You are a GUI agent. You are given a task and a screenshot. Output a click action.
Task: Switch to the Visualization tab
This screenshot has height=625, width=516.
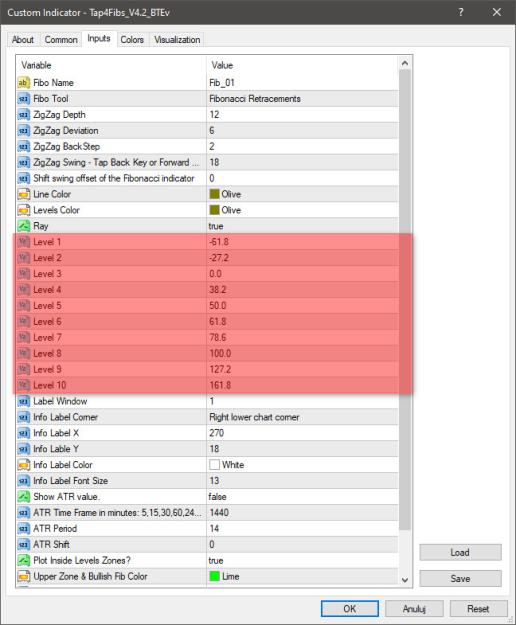[x=177, y=39]
